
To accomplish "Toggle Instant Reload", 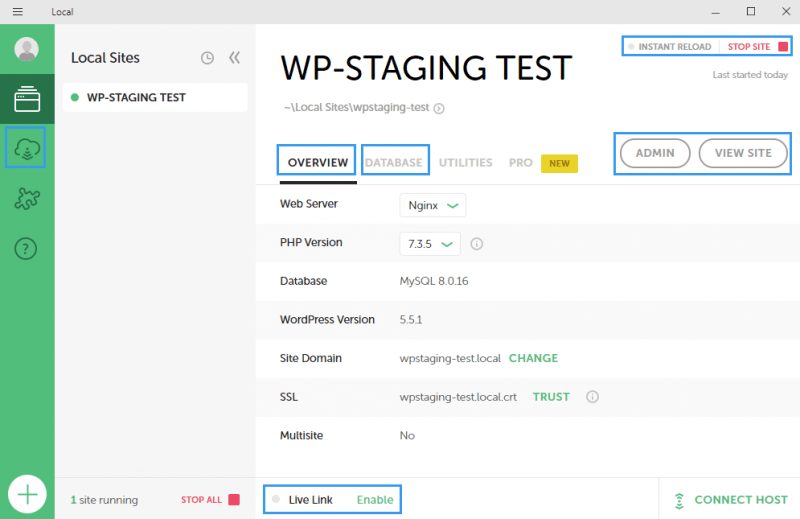I will (x=670, y=46).
